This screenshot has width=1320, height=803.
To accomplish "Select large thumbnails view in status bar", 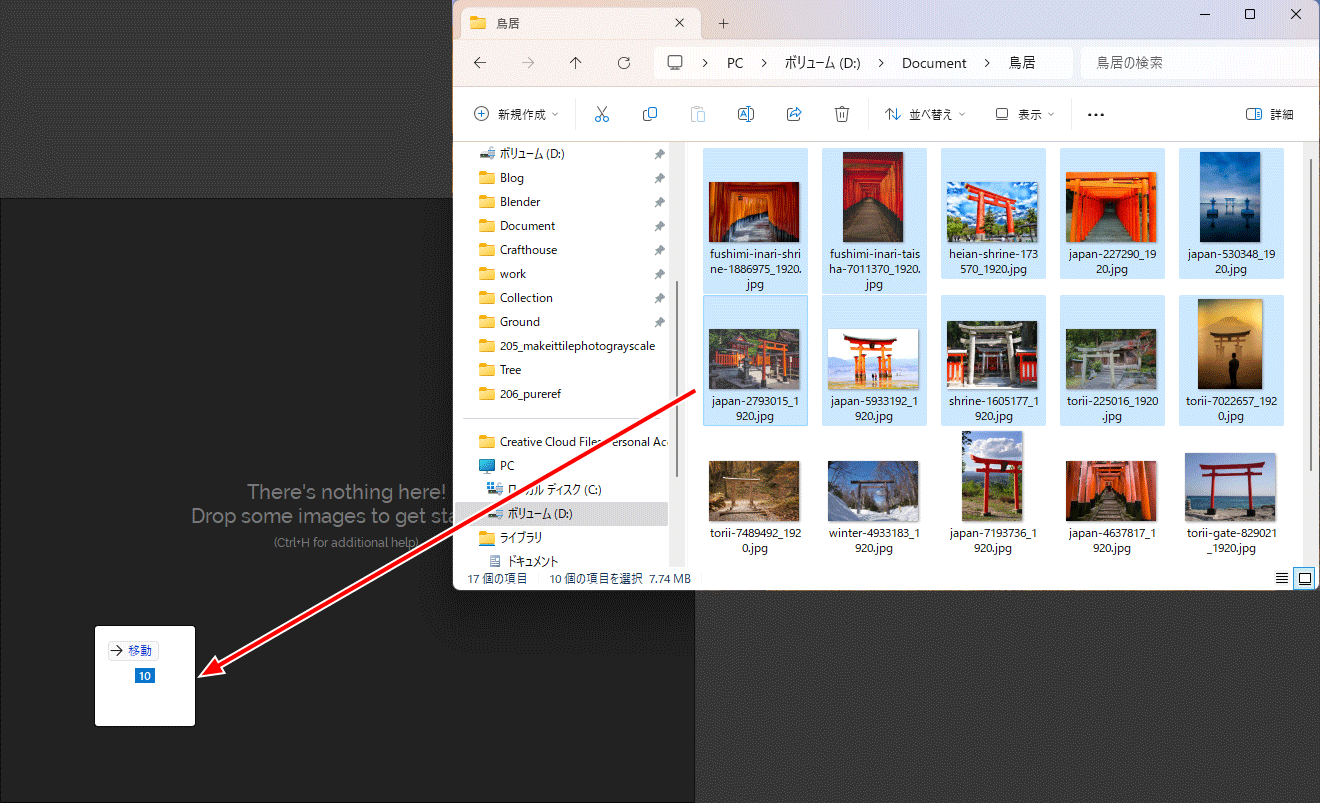I will point(1305,578).
